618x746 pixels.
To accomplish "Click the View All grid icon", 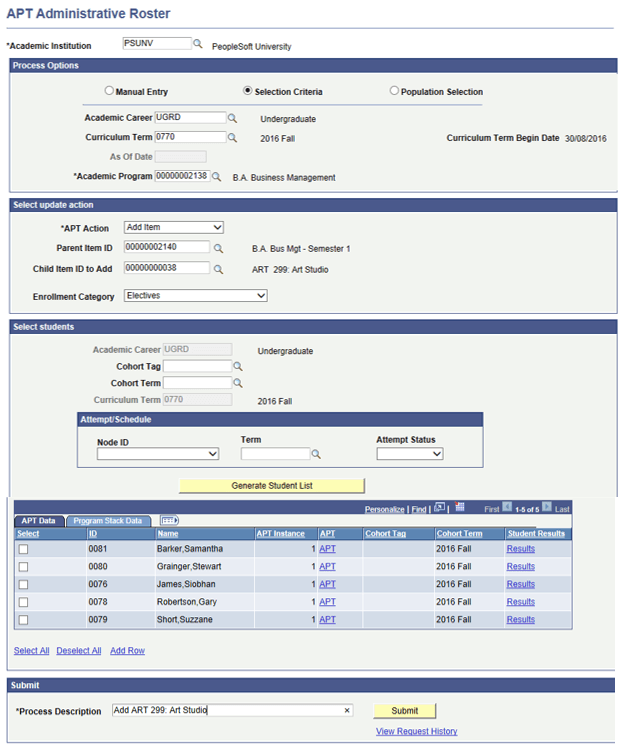I will pos(440,507).
